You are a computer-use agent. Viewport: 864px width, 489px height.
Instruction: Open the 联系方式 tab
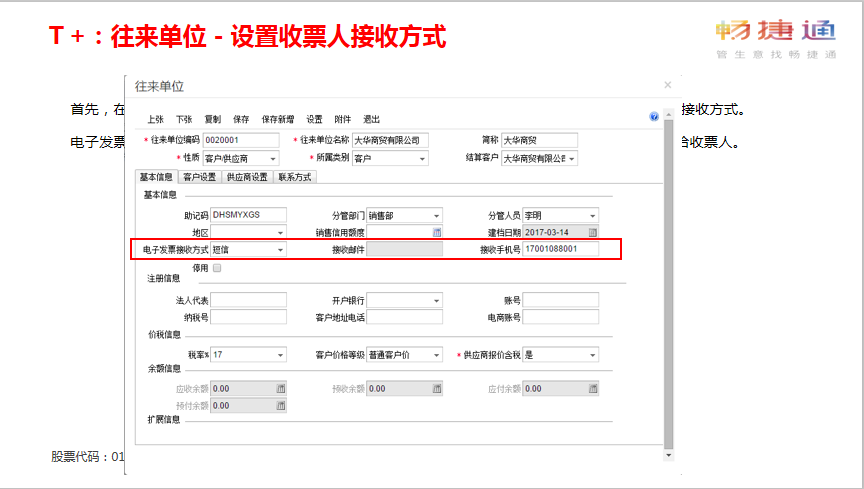pyautogui.click(x=295, y=177)
